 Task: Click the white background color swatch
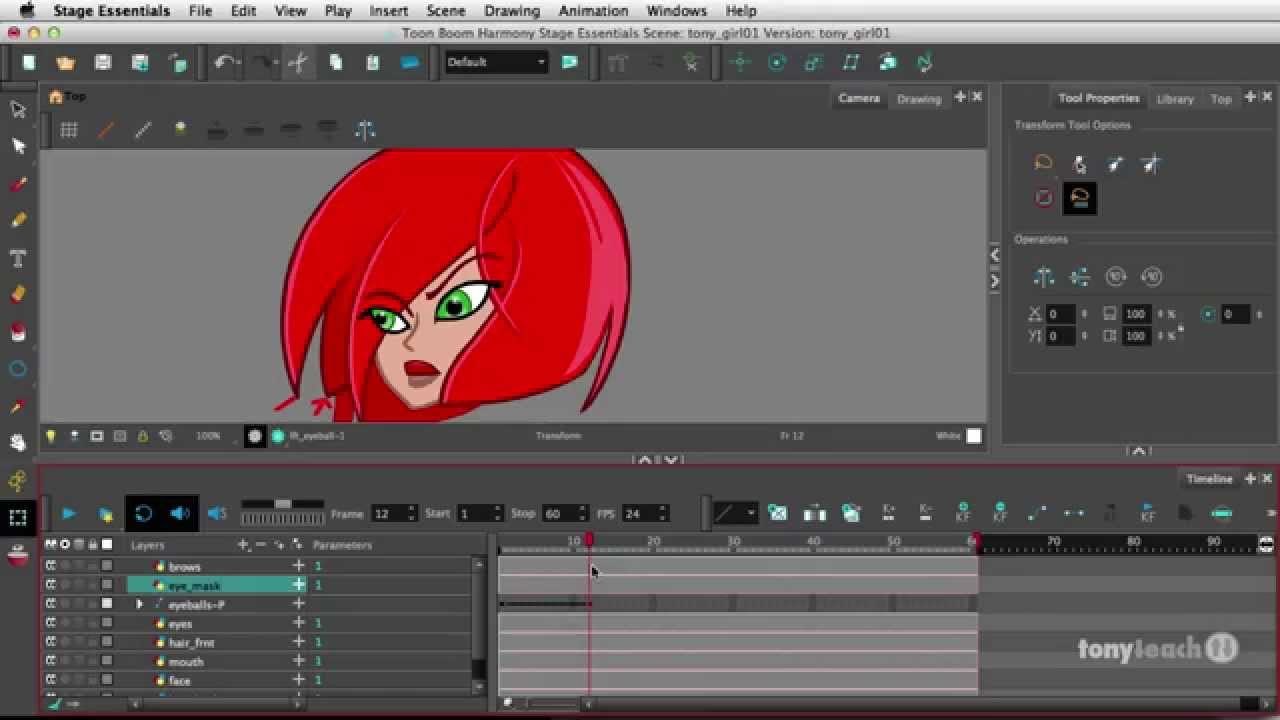974,436
